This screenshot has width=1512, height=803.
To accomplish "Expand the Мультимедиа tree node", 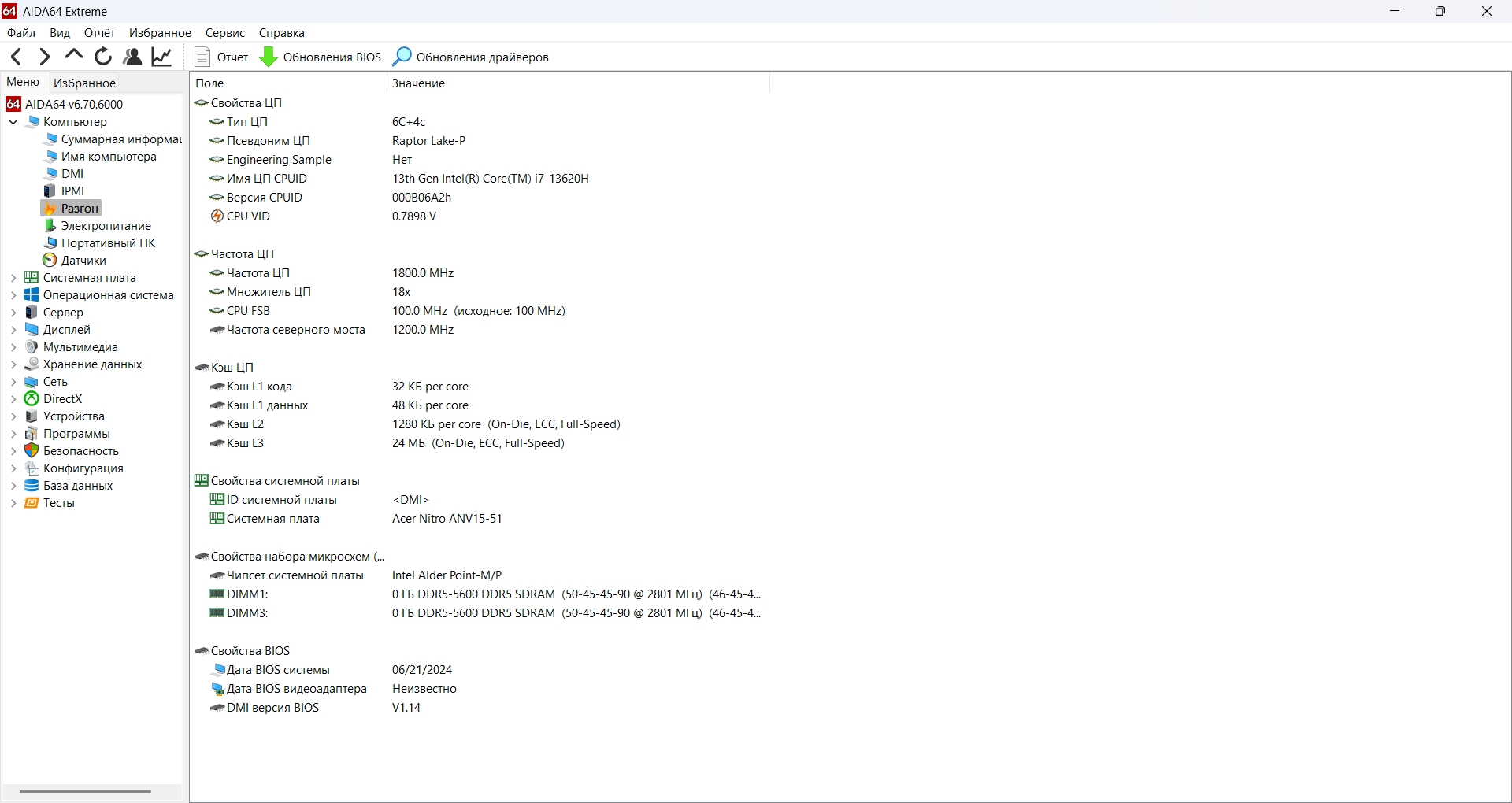I will click(13, 347).
